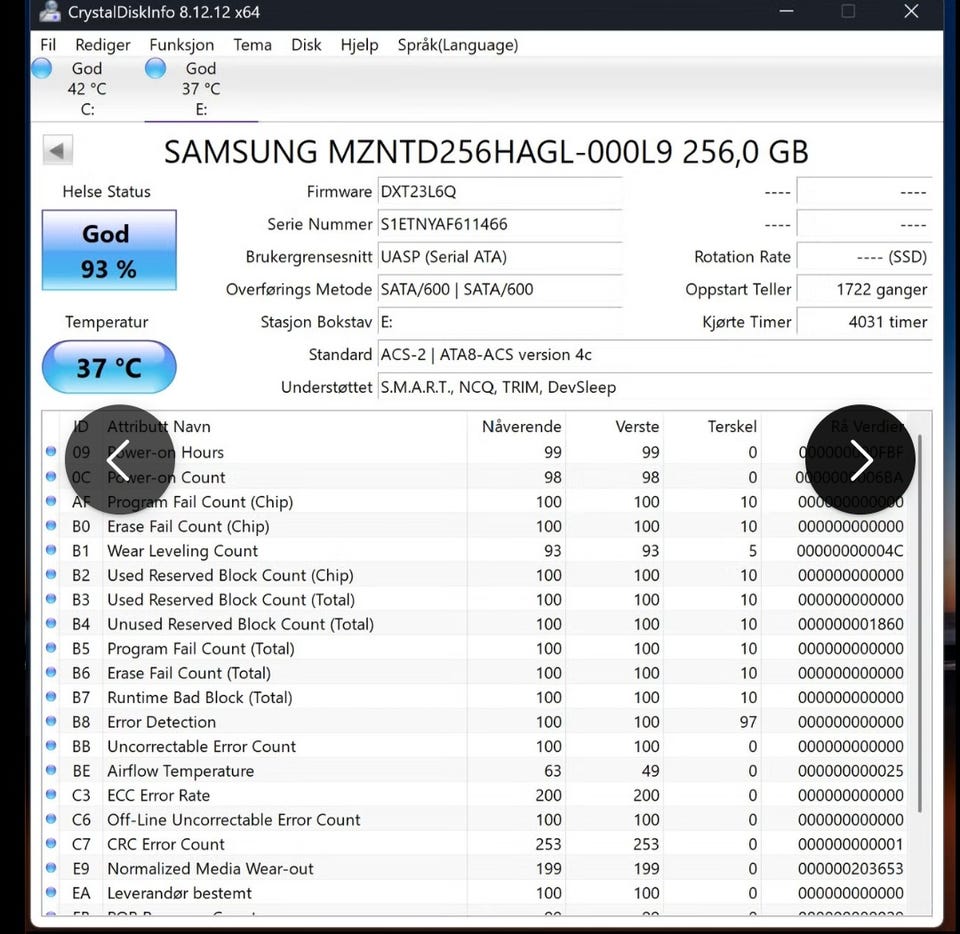Click status dot for Program Fail Count (Chip)

(51, 501)
